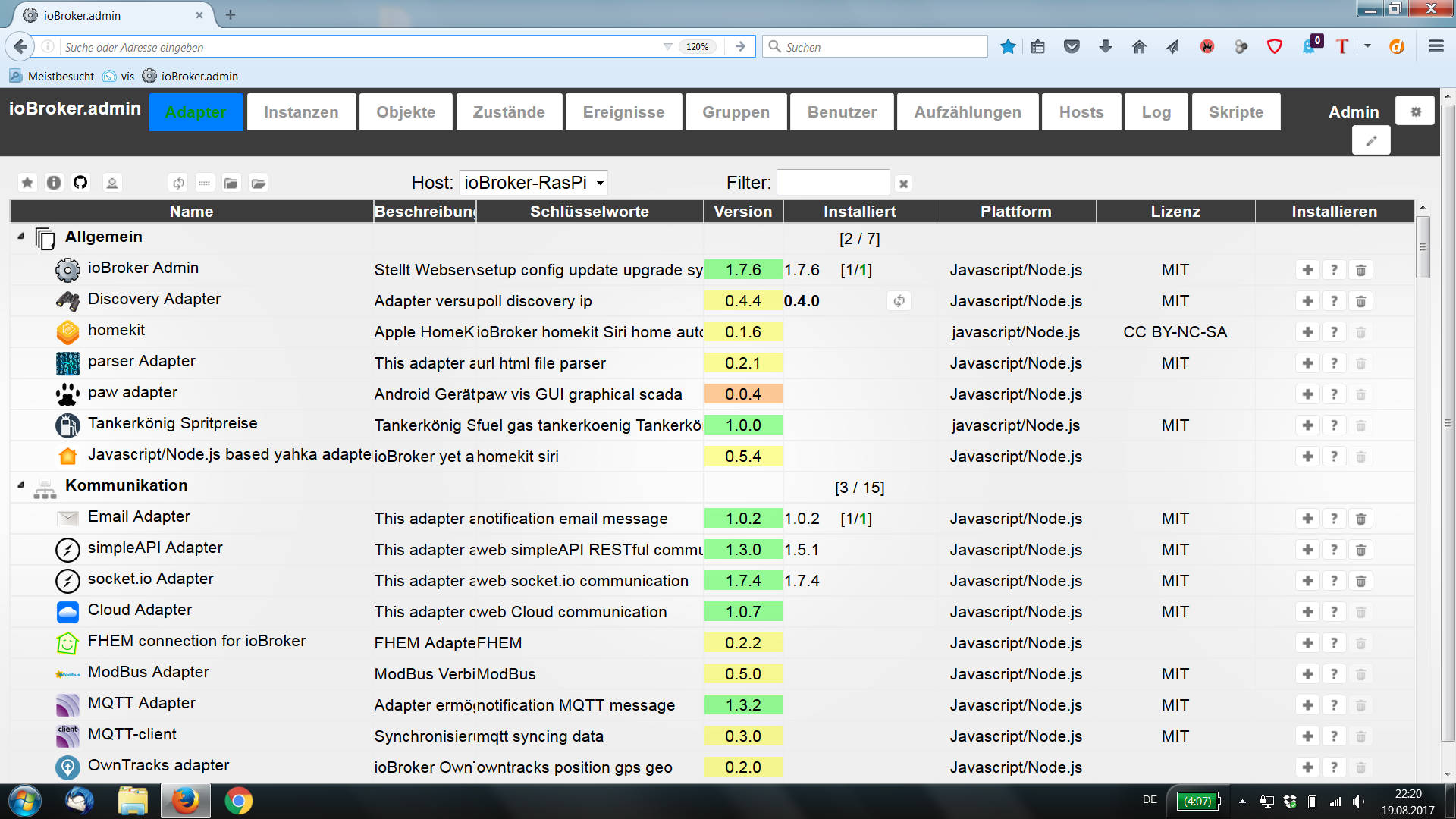Open help for Cloud Adapter

tap(1334, 612)
